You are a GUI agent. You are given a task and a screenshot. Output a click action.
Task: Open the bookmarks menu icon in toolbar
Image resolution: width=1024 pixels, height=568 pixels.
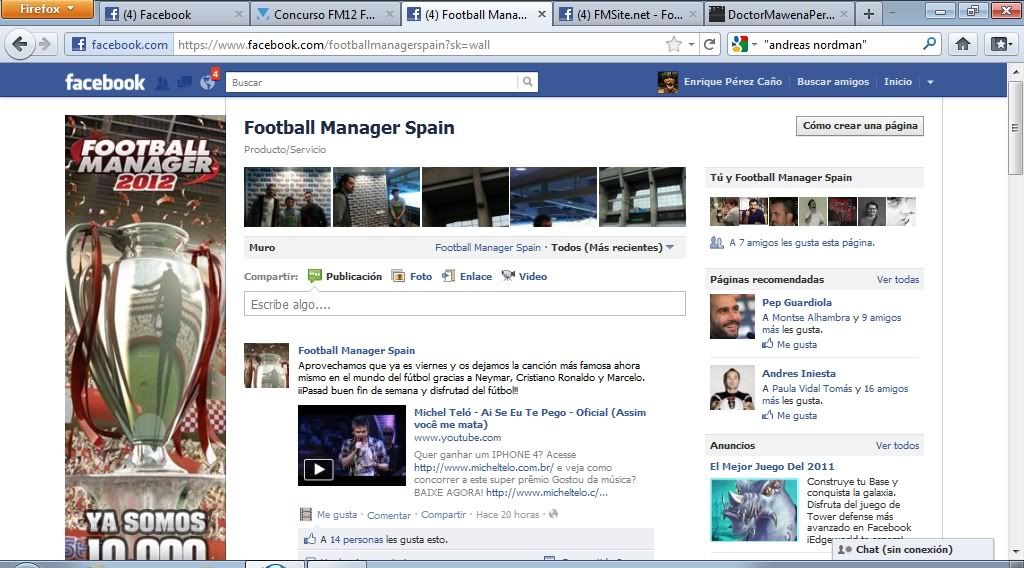[1000, 44]
